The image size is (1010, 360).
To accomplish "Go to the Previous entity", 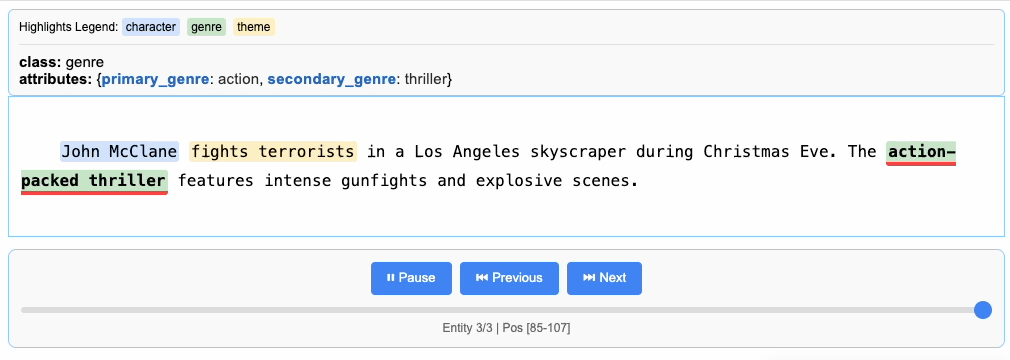I will click(509, 278).
